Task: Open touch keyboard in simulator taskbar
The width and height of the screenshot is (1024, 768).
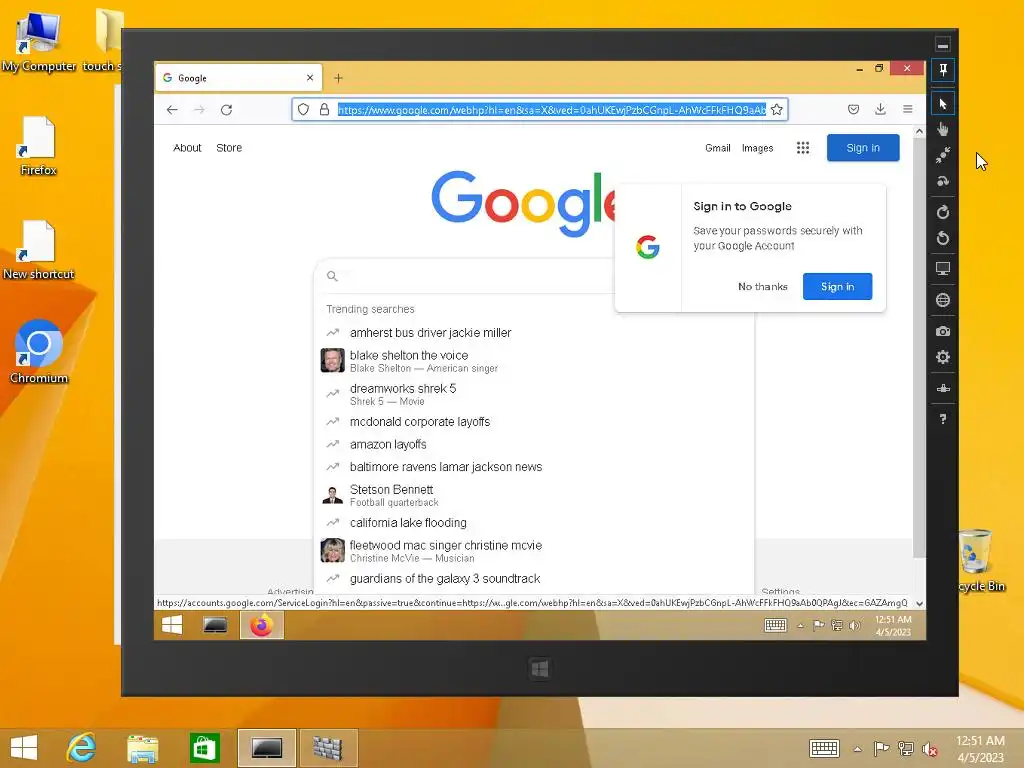Action: pyautogui.click(x=775, y=625)
